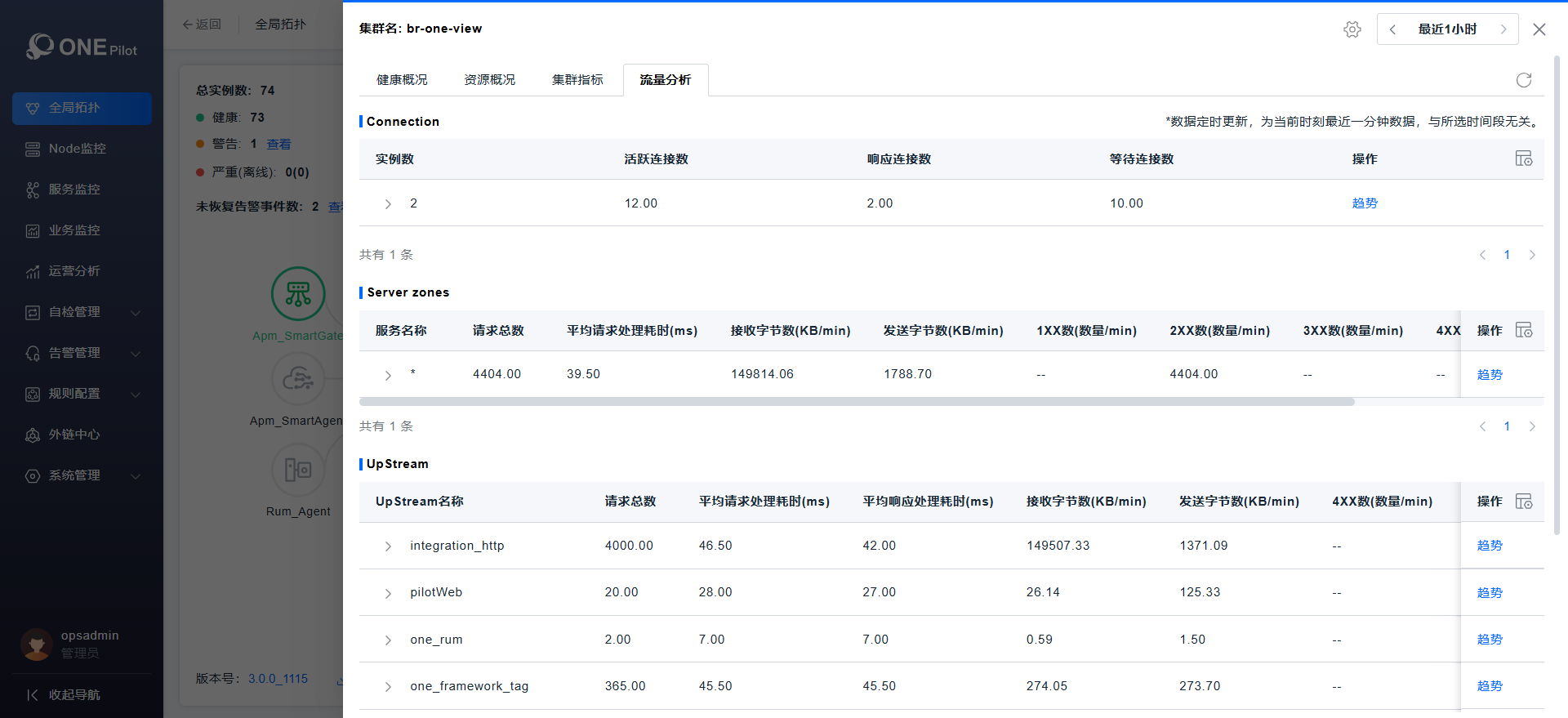Screen dimensions: 1568x718
Task: Expand the one_framework_tag upstream row
Action: [388, 687]
